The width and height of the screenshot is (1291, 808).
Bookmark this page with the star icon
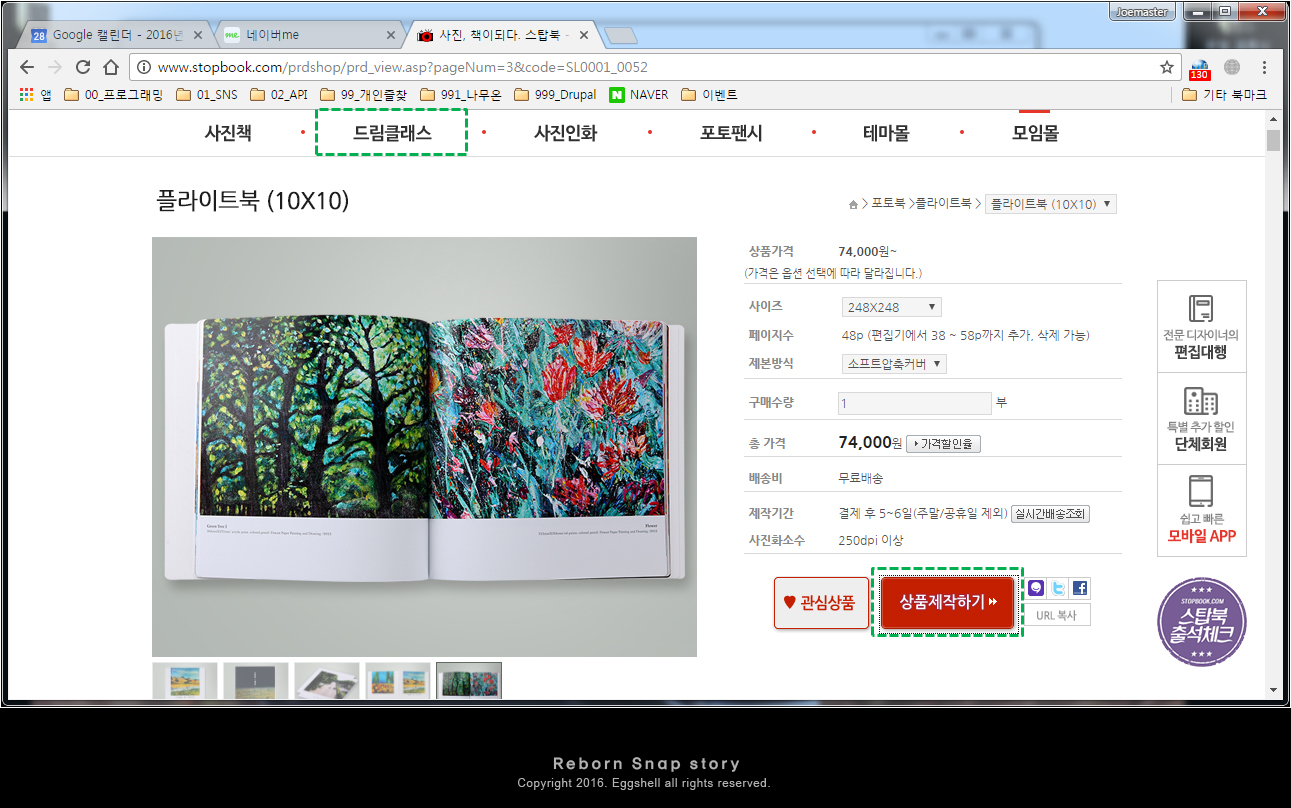(1166, 67)
